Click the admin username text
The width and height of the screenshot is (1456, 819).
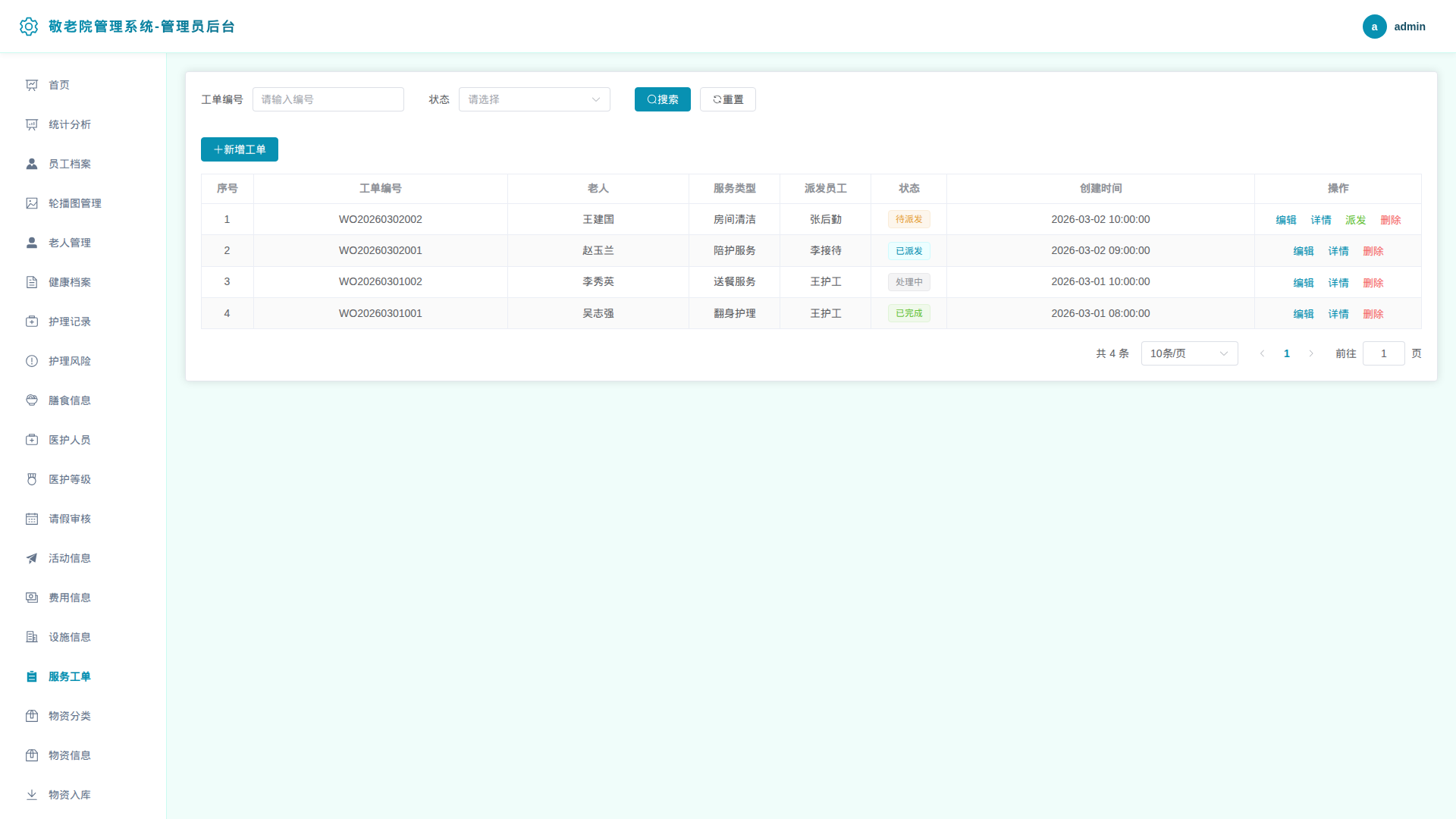coord(1410,27)
